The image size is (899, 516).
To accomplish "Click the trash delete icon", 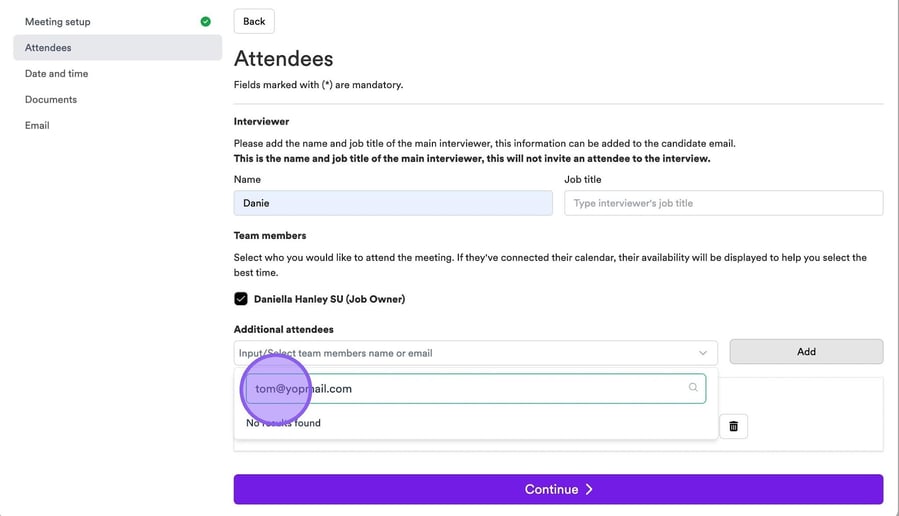I will [733, 427].
